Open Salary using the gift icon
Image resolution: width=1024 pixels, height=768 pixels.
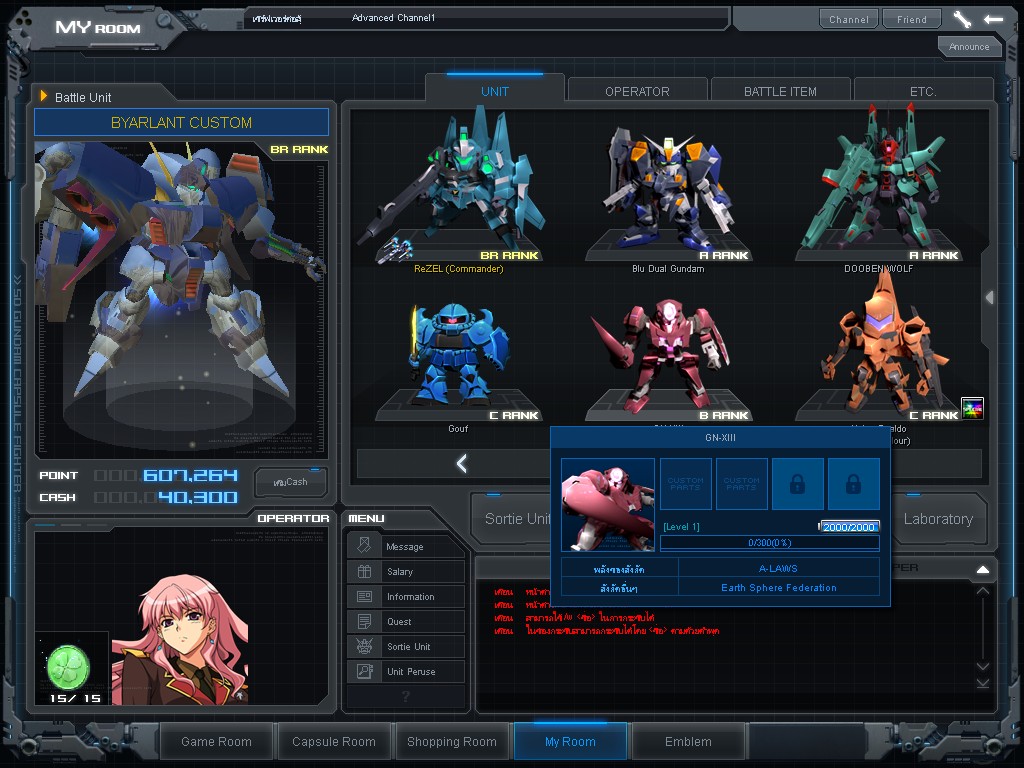[x=364, y=571]
